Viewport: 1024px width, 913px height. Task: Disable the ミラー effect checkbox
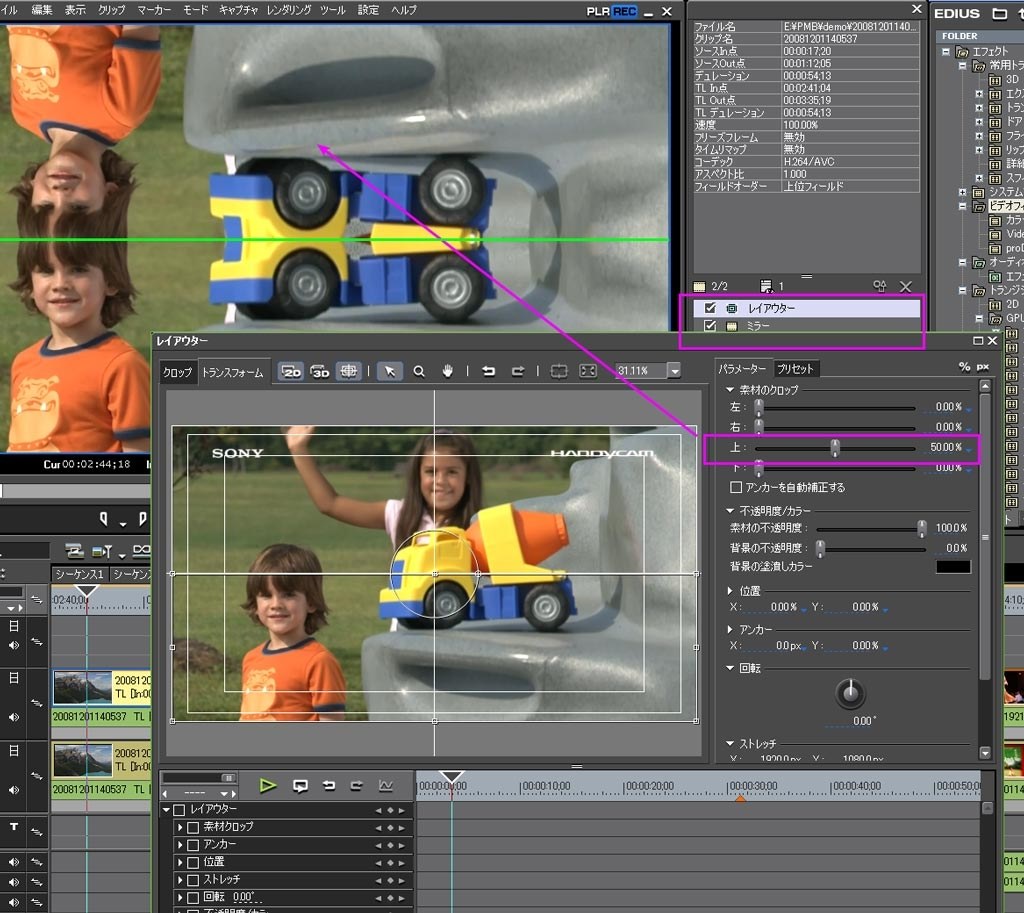(x=710, y=326)
